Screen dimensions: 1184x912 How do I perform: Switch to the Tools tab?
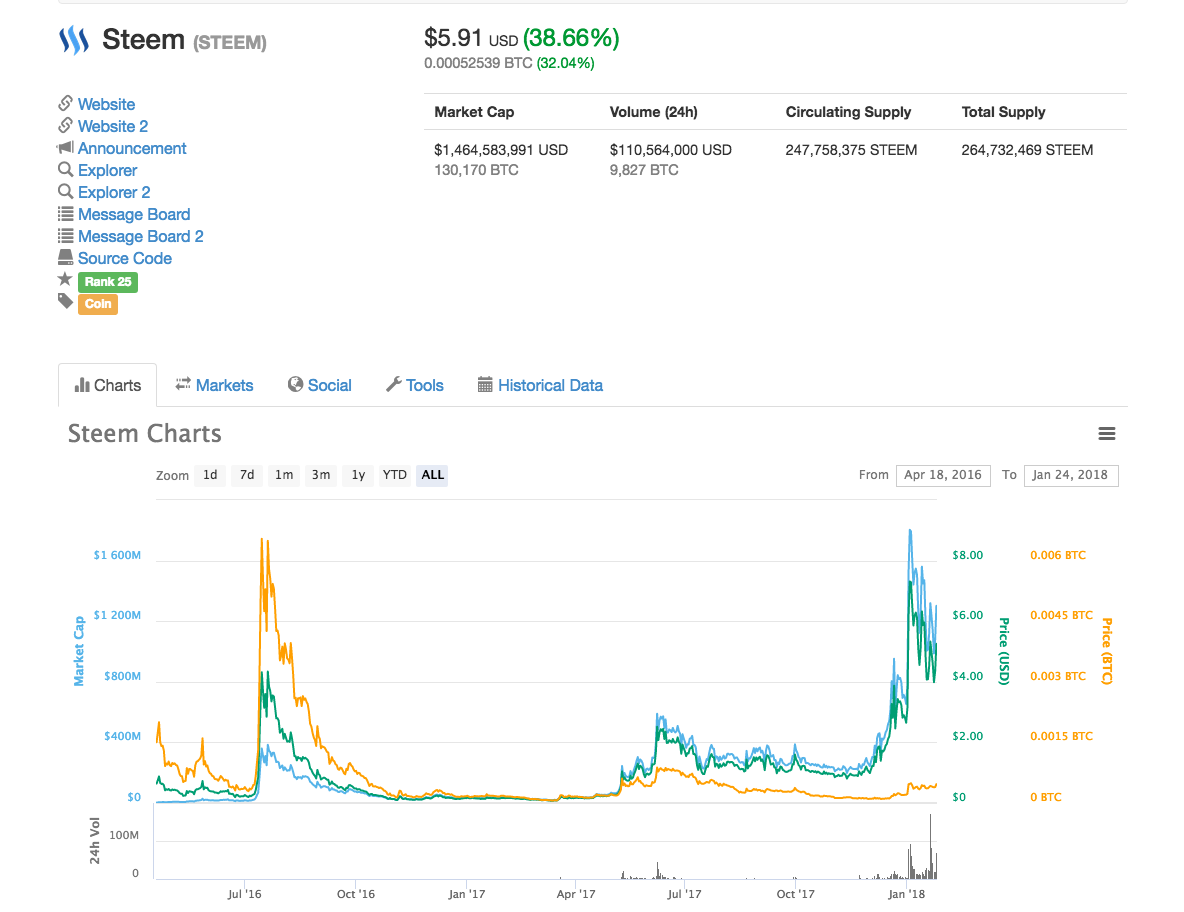click(415, 385)
